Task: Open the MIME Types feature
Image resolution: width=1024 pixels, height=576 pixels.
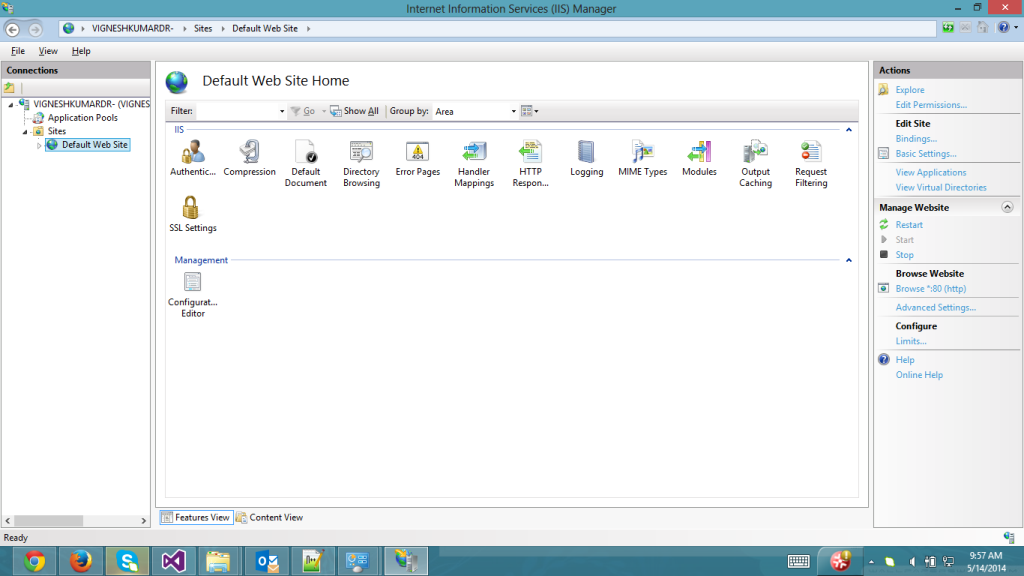Action: tap(642, 153)
